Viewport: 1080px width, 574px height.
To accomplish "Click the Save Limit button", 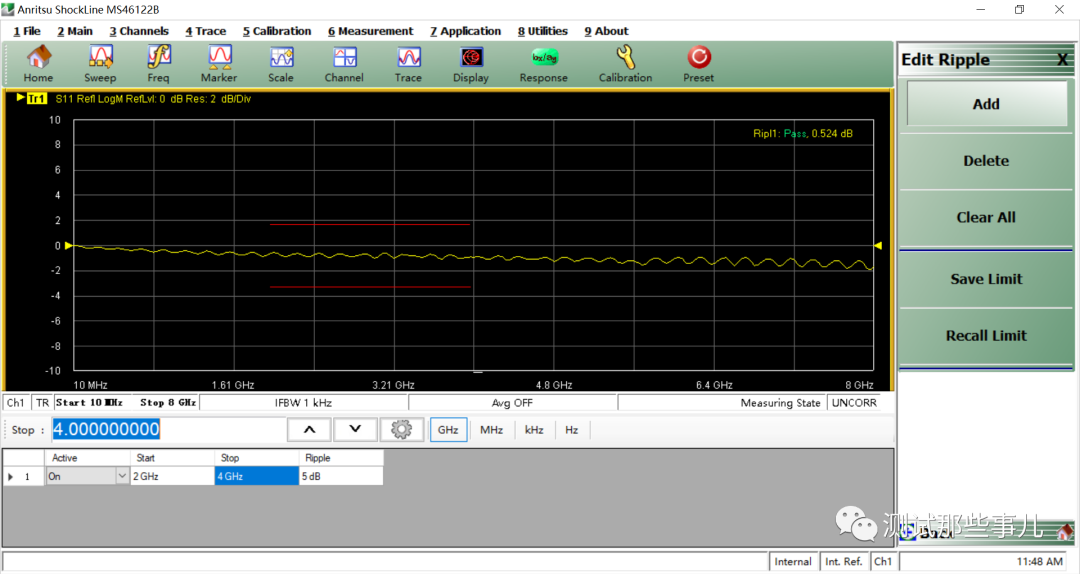I will pos(986,279).
